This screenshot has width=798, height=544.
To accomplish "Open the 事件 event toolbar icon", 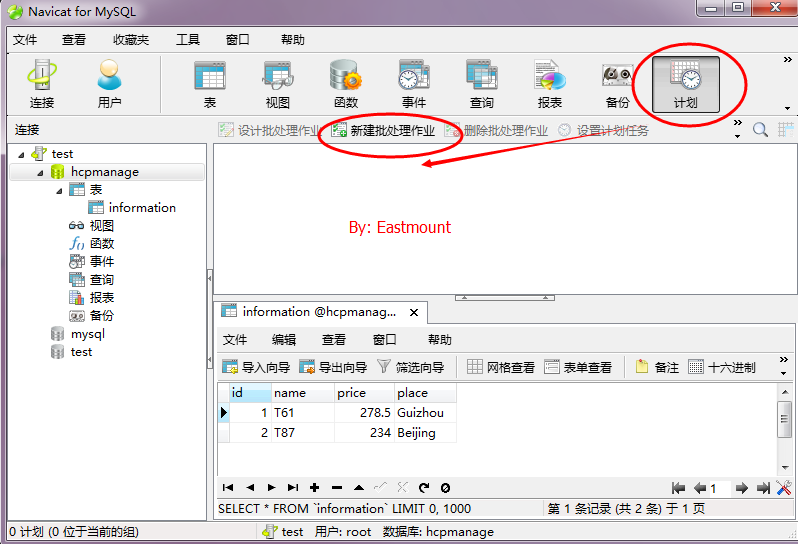I will (x=414, y=84).
